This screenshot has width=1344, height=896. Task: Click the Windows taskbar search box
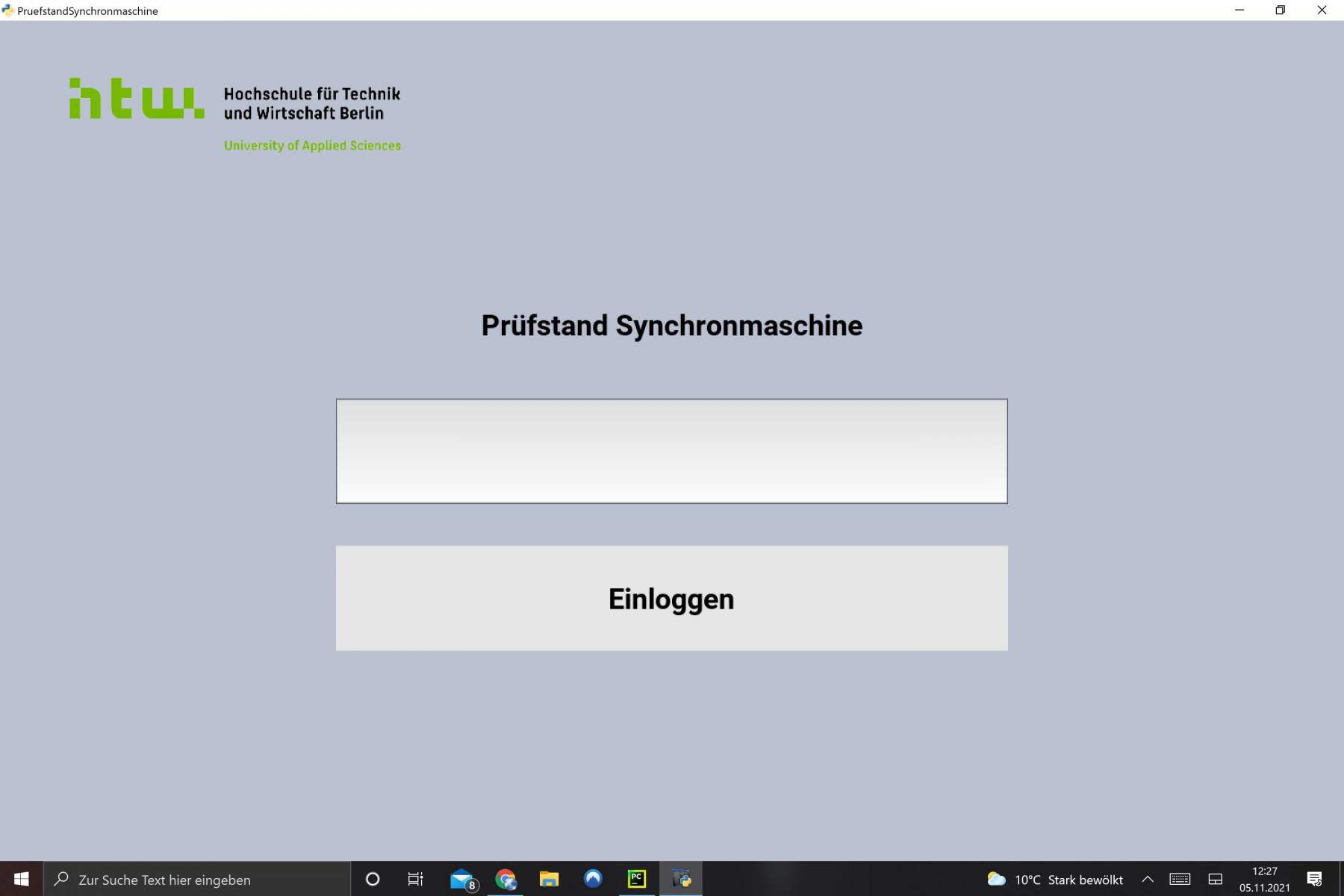tap(198, 879)
